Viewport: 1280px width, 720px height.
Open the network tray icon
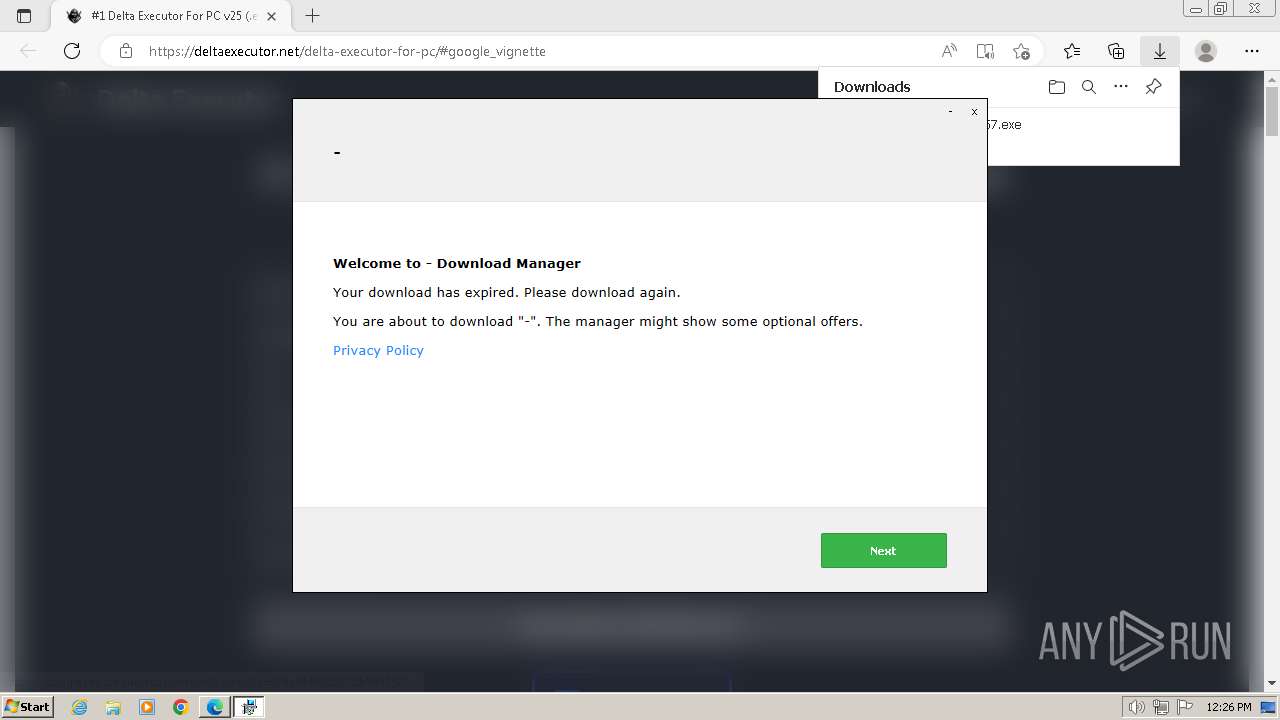1160,707
